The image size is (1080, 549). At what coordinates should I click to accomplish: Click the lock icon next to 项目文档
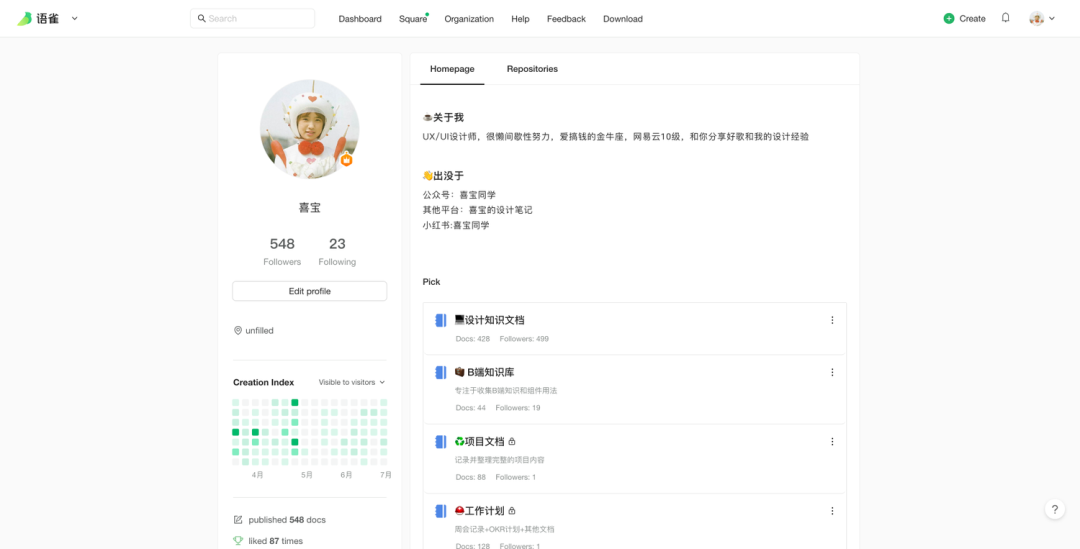point(512,442)
